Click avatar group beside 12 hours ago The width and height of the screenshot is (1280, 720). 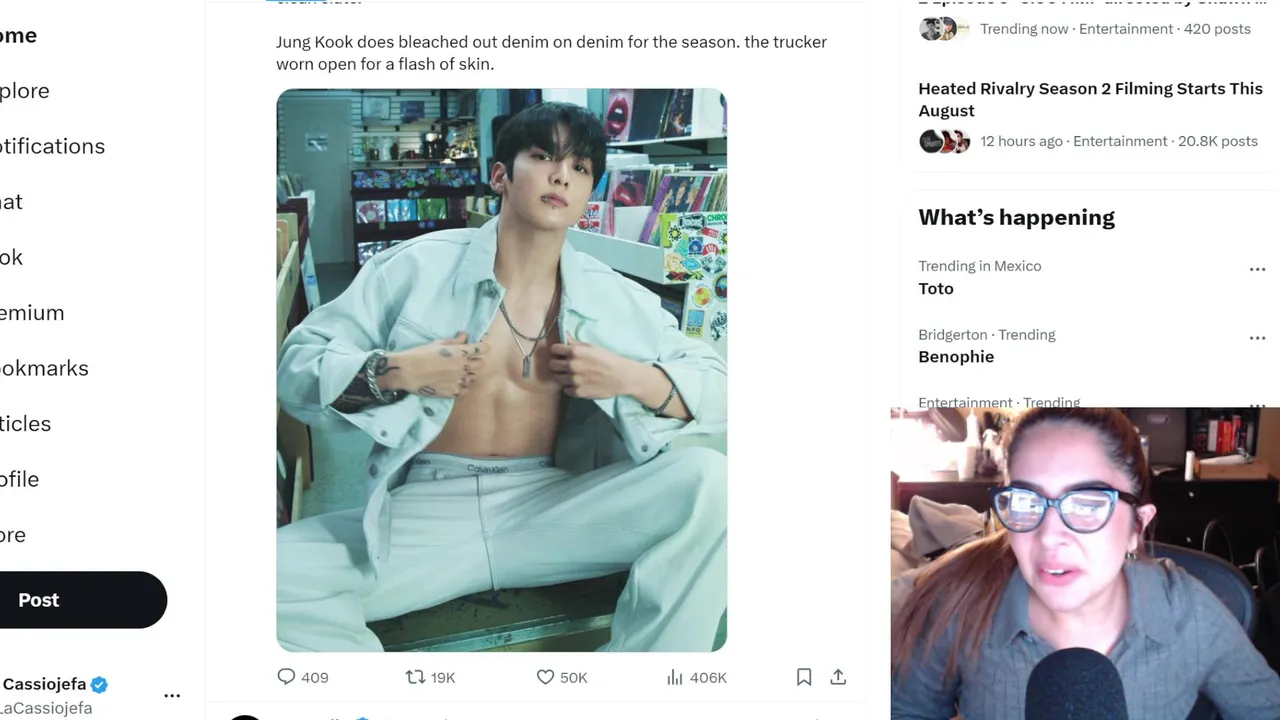pyautogui.click(x=945, y=141)
